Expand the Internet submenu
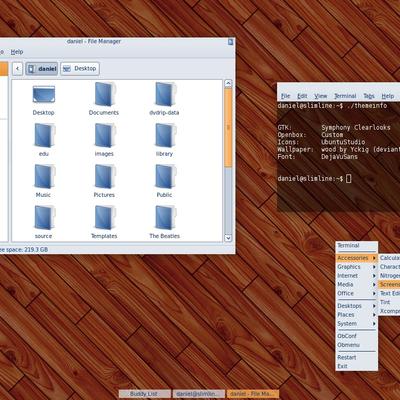Image resolution: width=400 pixels, height=400 pixels. click(x=356, y=276)
